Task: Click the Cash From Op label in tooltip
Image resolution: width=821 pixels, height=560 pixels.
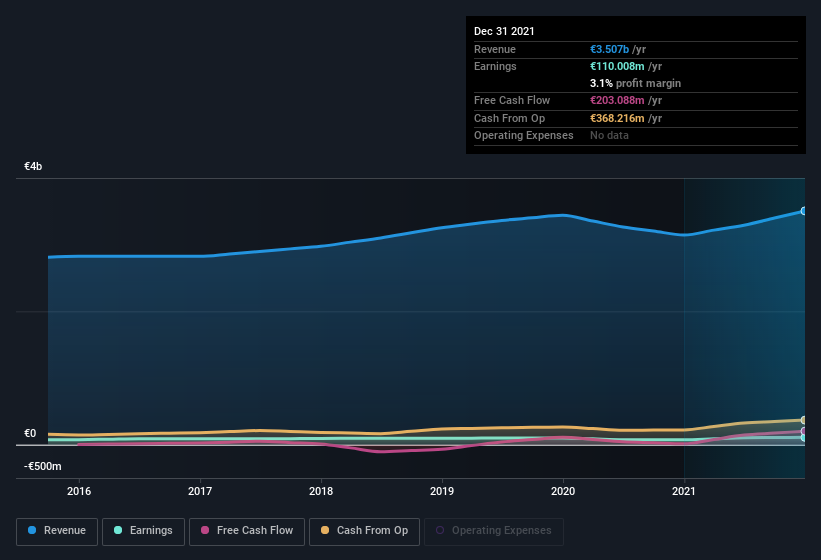Action: [509, 118]
